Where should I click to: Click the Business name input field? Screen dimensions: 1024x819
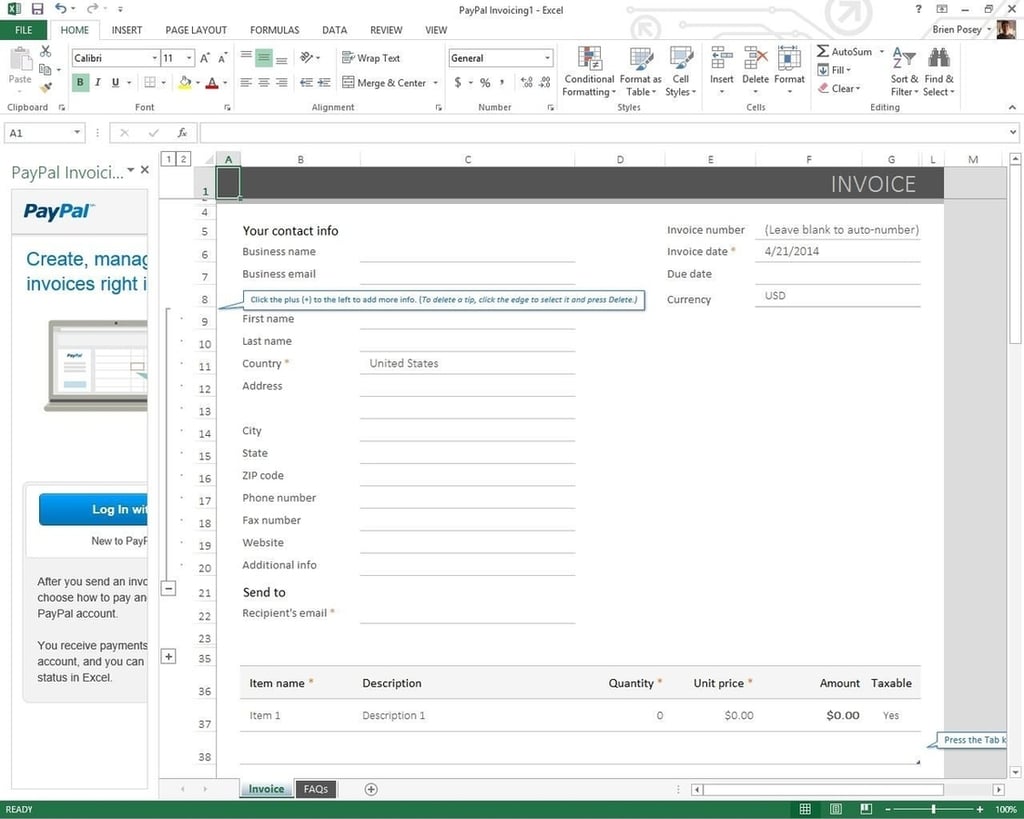[x=467, y=251]
